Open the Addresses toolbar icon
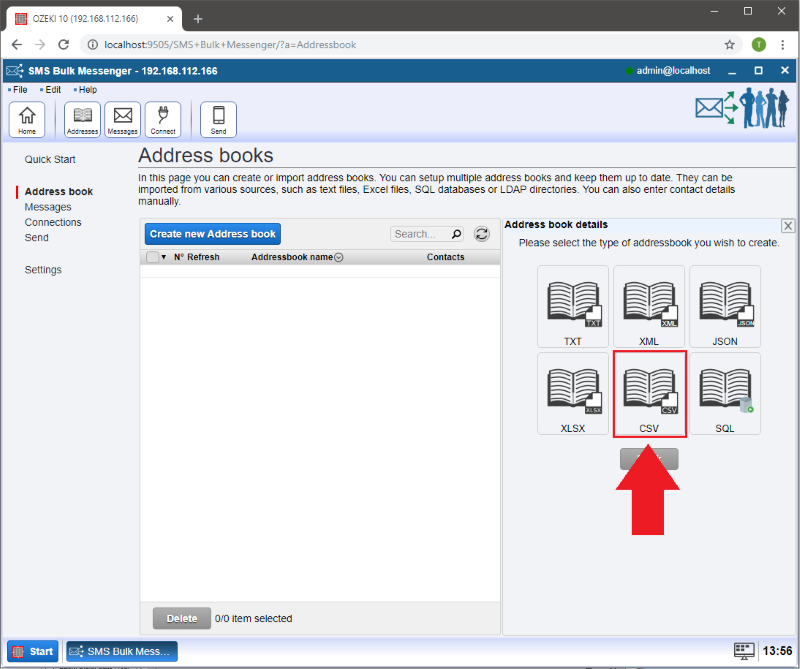Viewport: 800px width, 669px height. pyautogui.click(x=82, y=119)
